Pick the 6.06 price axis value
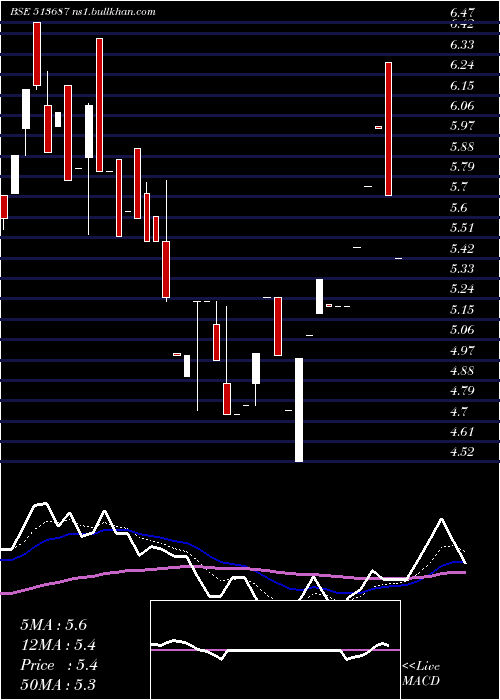Screen dimensions: 500x700 tap(462, 106)
